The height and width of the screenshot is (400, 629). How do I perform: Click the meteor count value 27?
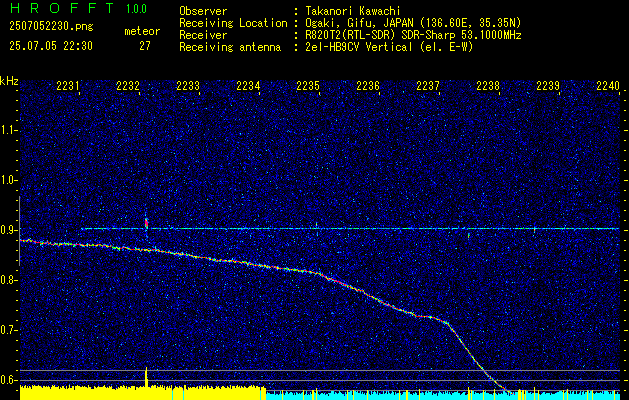coord(145,46)
